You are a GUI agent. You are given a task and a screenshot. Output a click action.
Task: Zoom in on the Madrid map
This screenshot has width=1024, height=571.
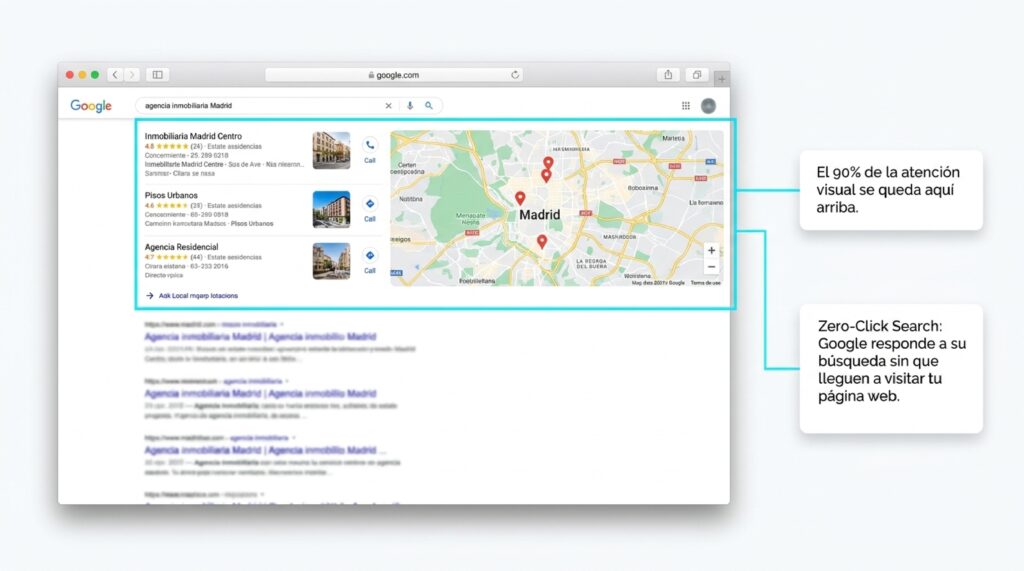711,250
